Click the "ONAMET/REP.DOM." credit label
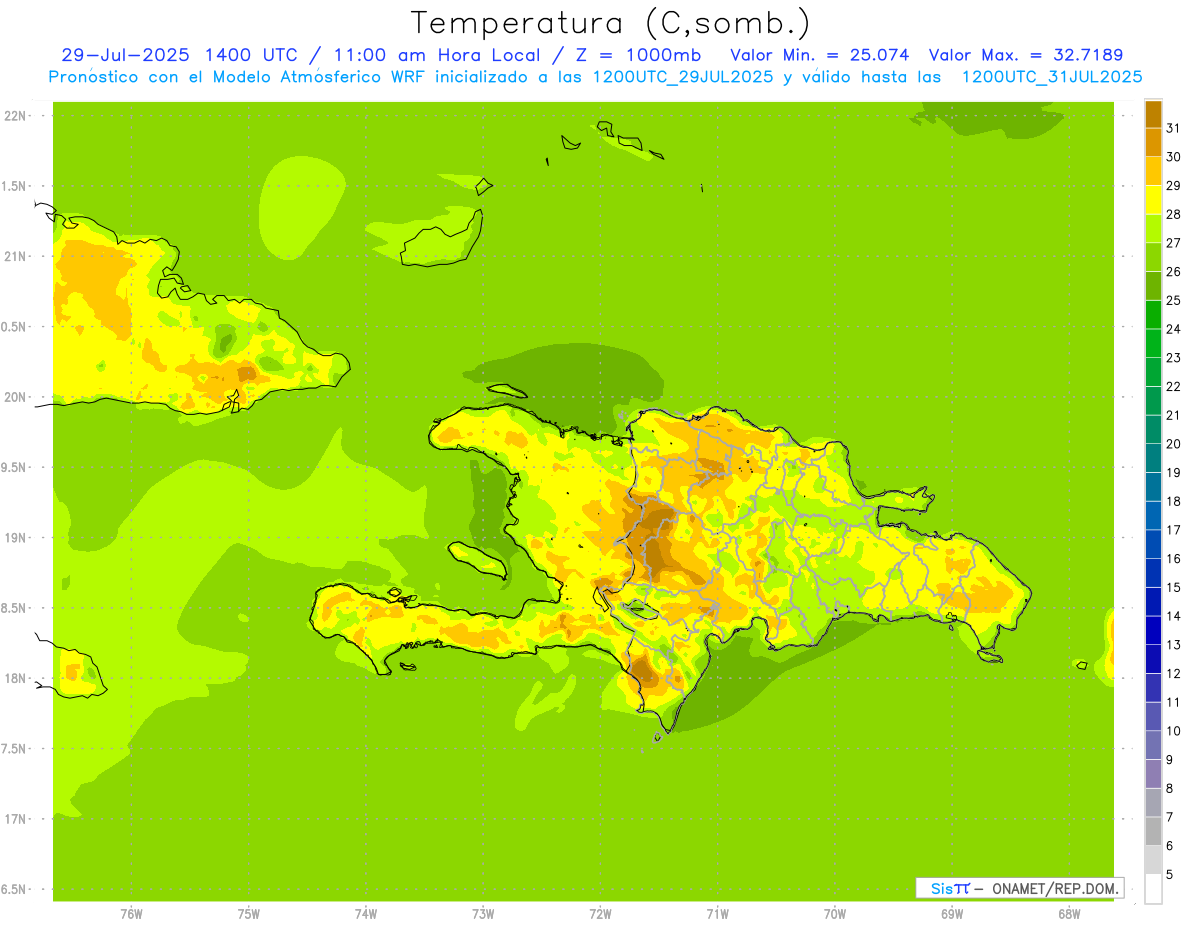 click(x=1055, y=888)
